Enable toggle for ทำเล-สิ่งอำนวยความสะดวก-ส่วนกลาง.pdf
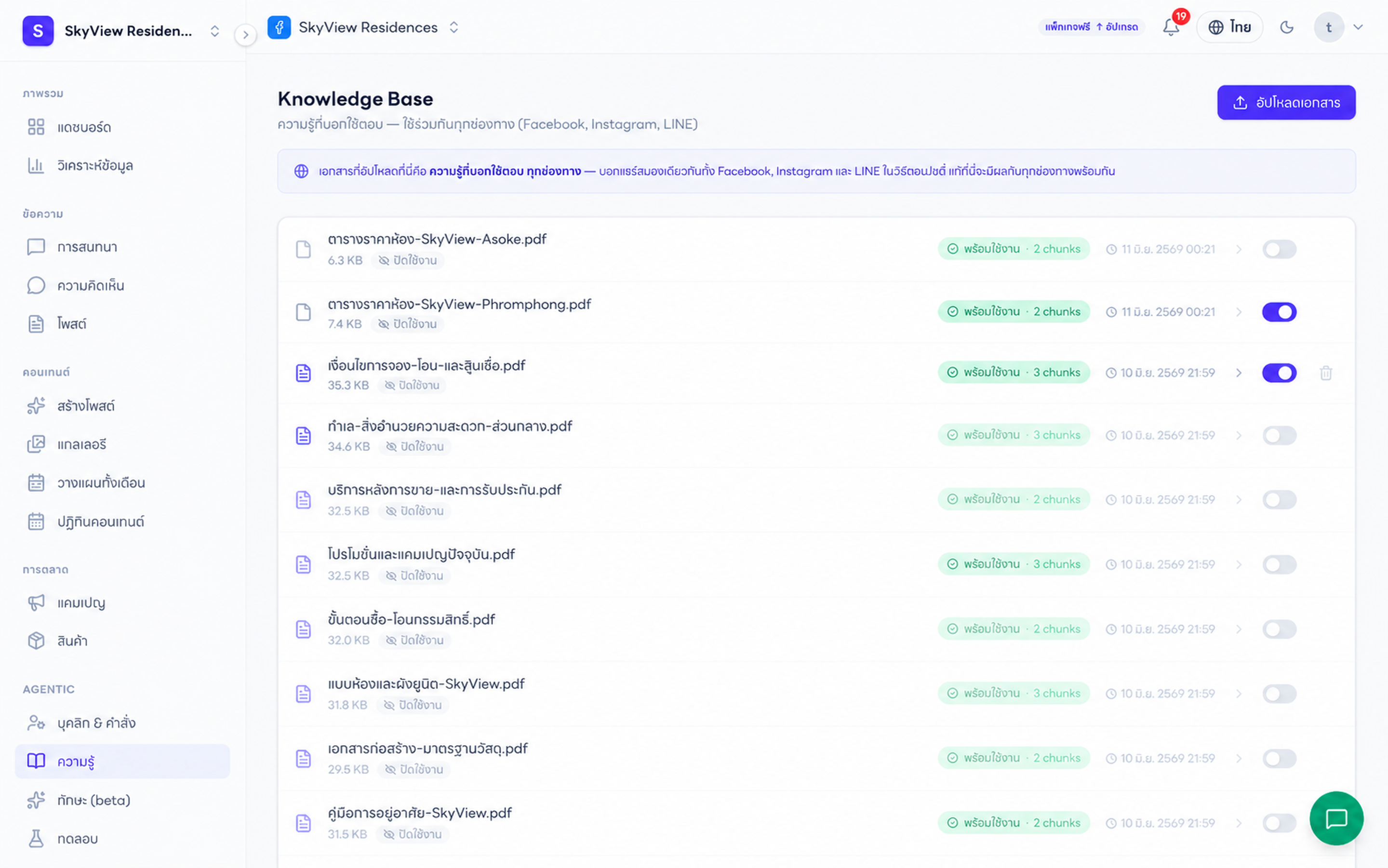This screenshot has height=868, width=1388. click(1279, 435)
